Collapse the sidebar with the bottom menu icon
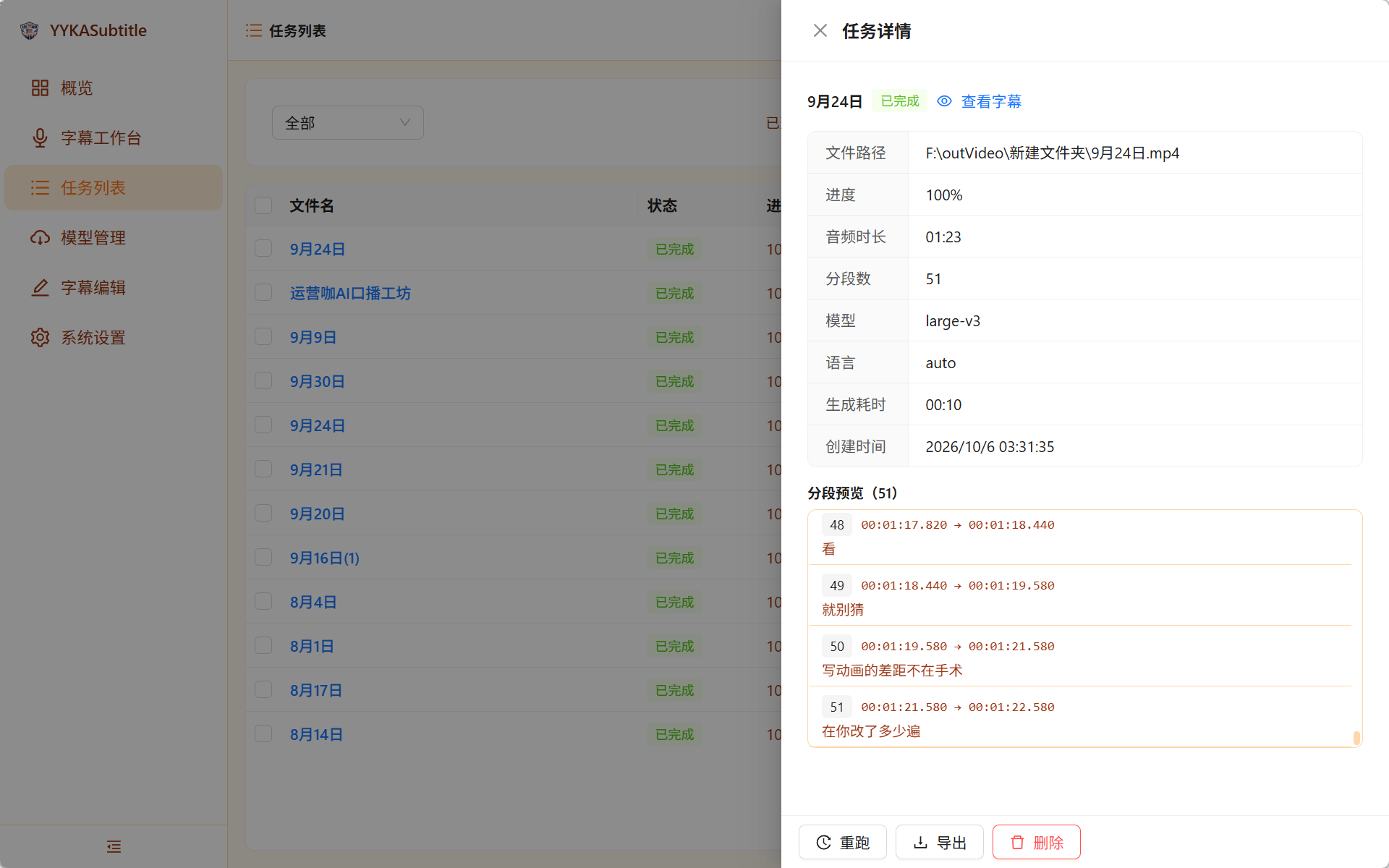Viewport: 1389px width, 868px height. click(x=114, y=846)
